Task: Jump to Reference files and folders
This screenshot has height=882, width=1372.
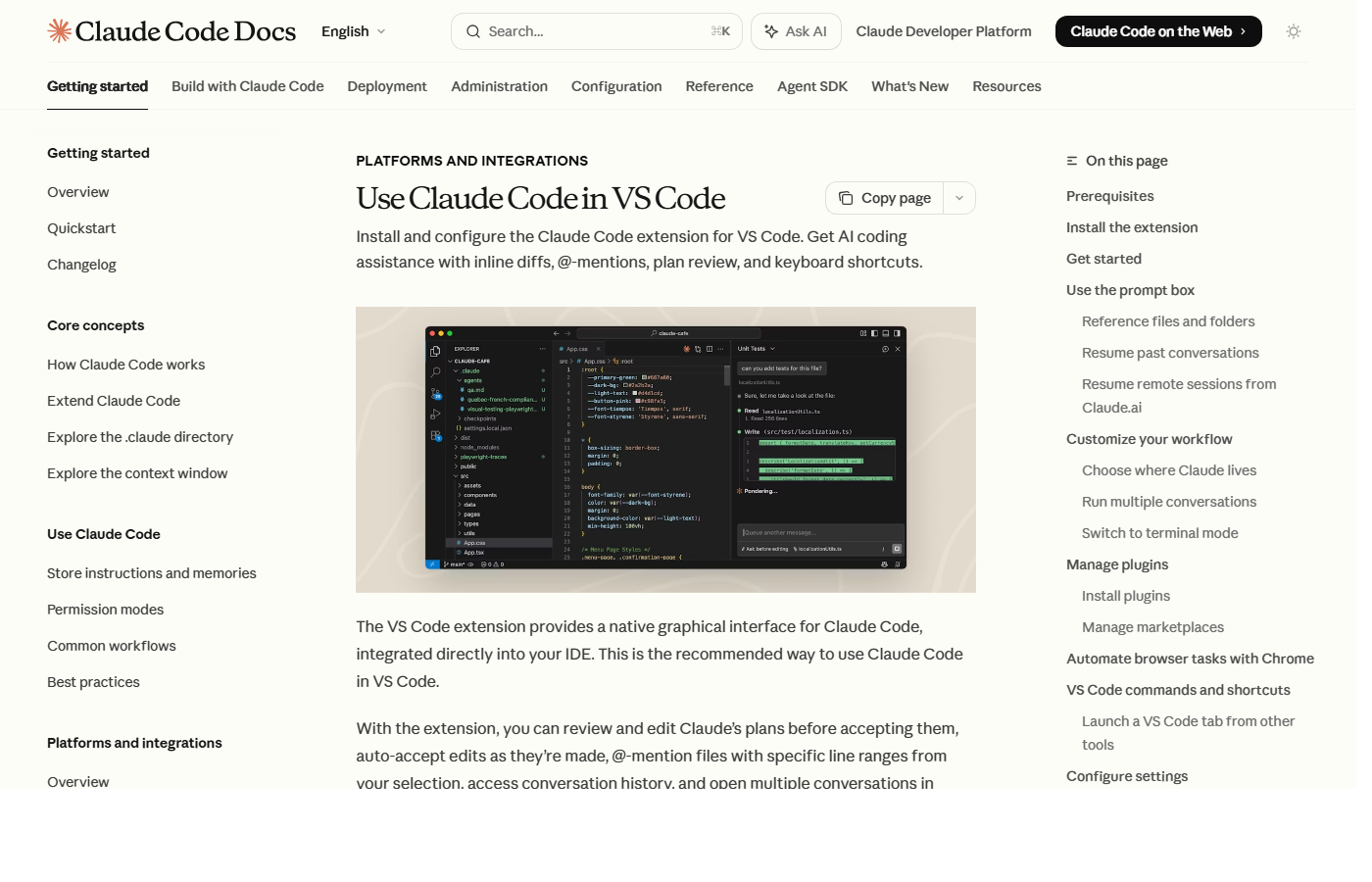Action: tap(1168, 321)
